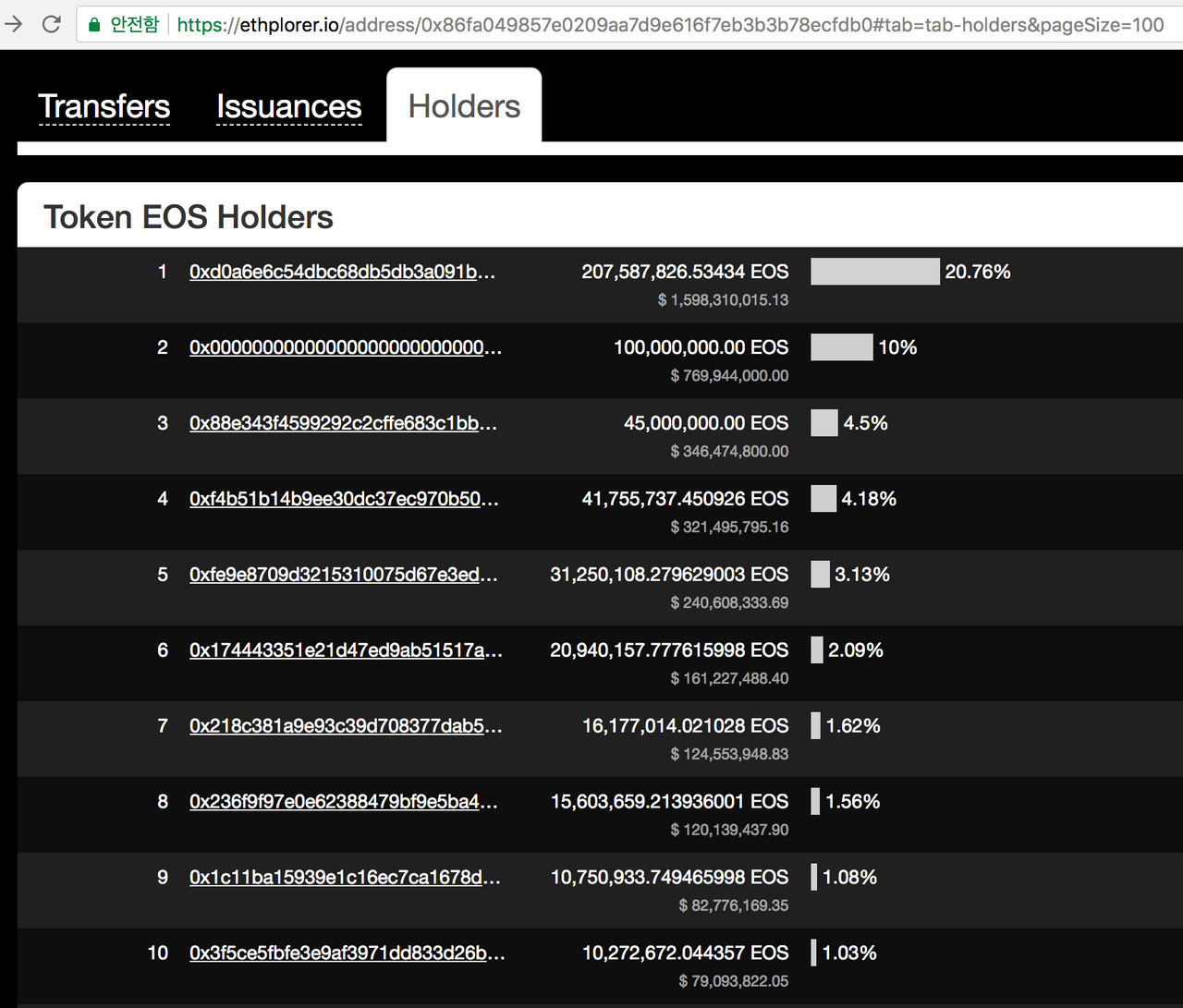Open holder address 0x218c381a9e93c39d708377dab5…
Viewport: 1183px width, 1008px height.
347,726
